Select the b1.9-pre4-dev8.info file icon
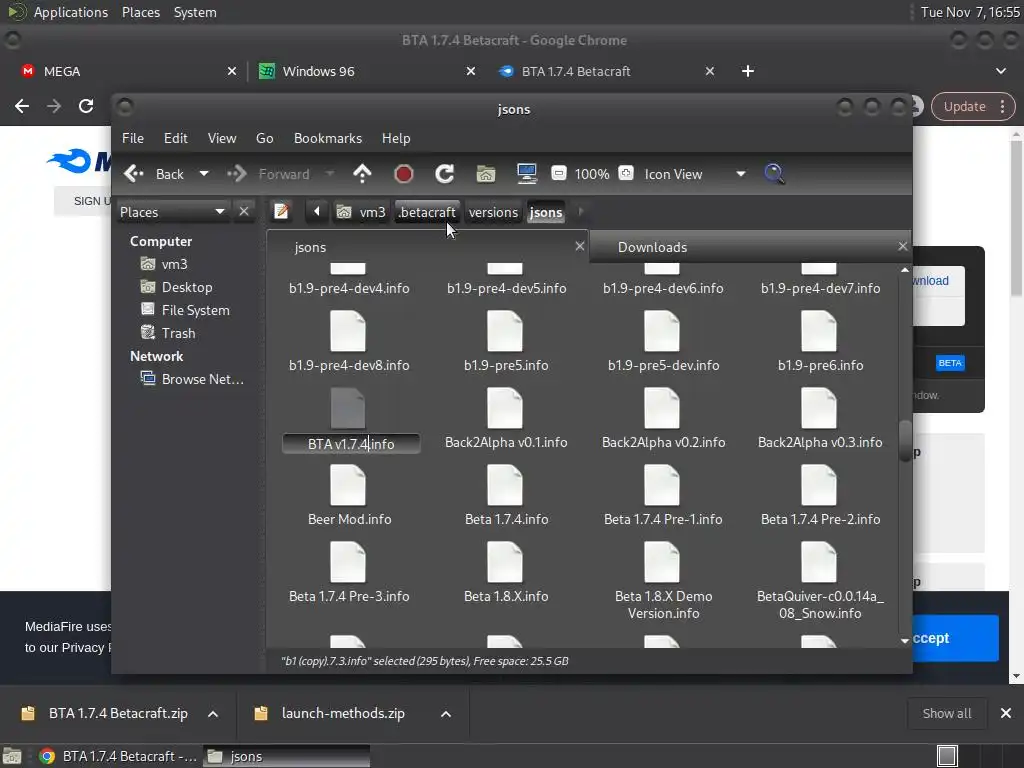Viewport: 1024px width, 768px height. pos(348,331)
